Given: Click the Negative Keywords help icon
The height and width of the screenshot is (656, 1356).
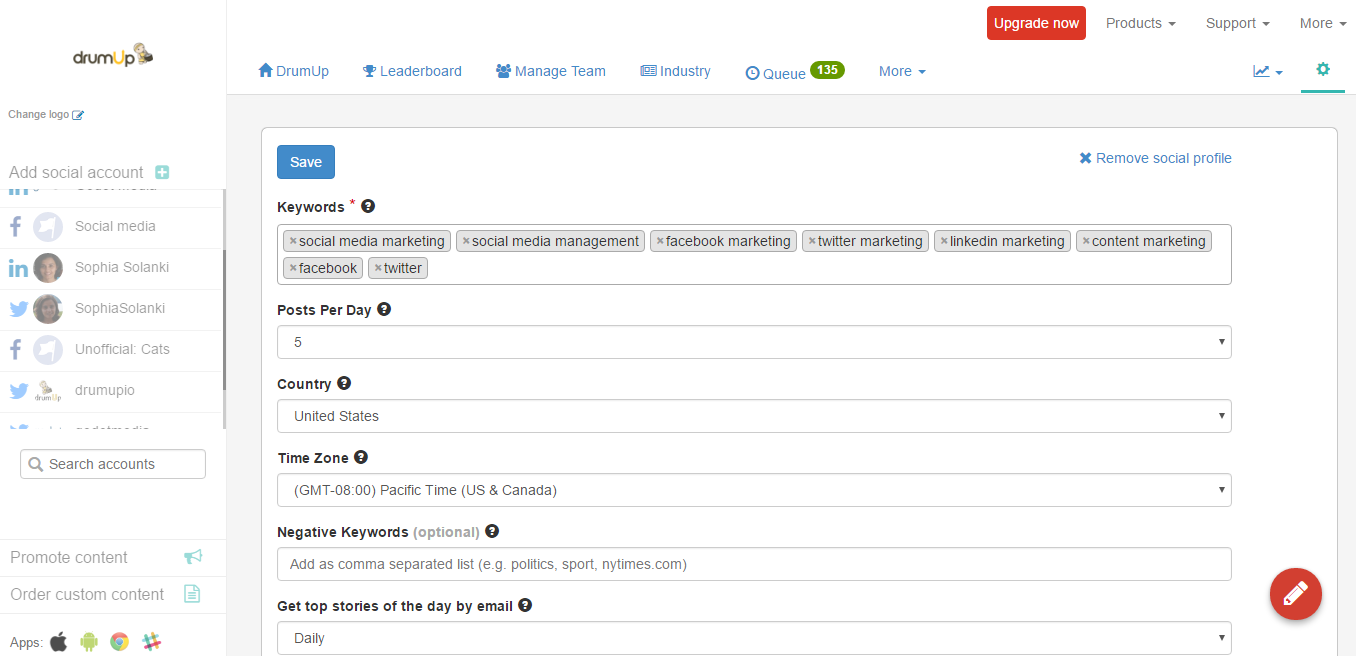Looking at the screenshot, I should click(492, 531).
